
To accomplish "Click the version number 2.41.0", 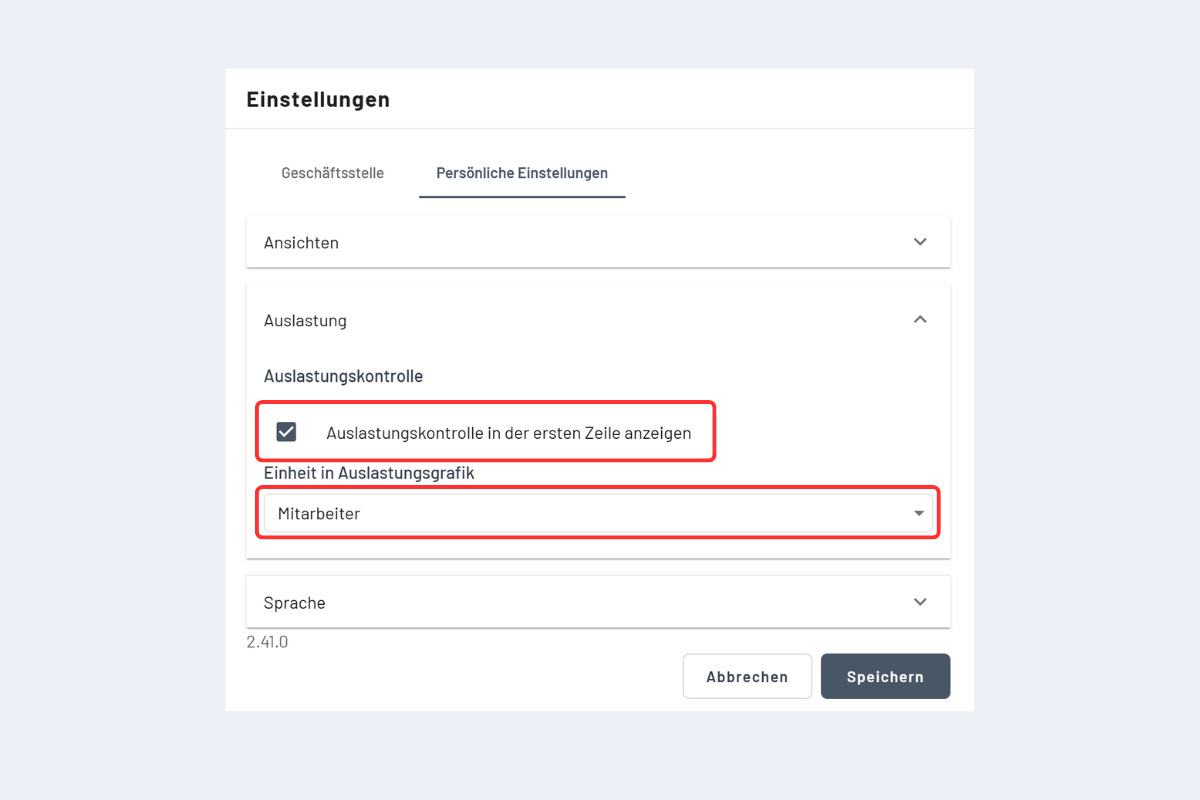I will 267,642.
